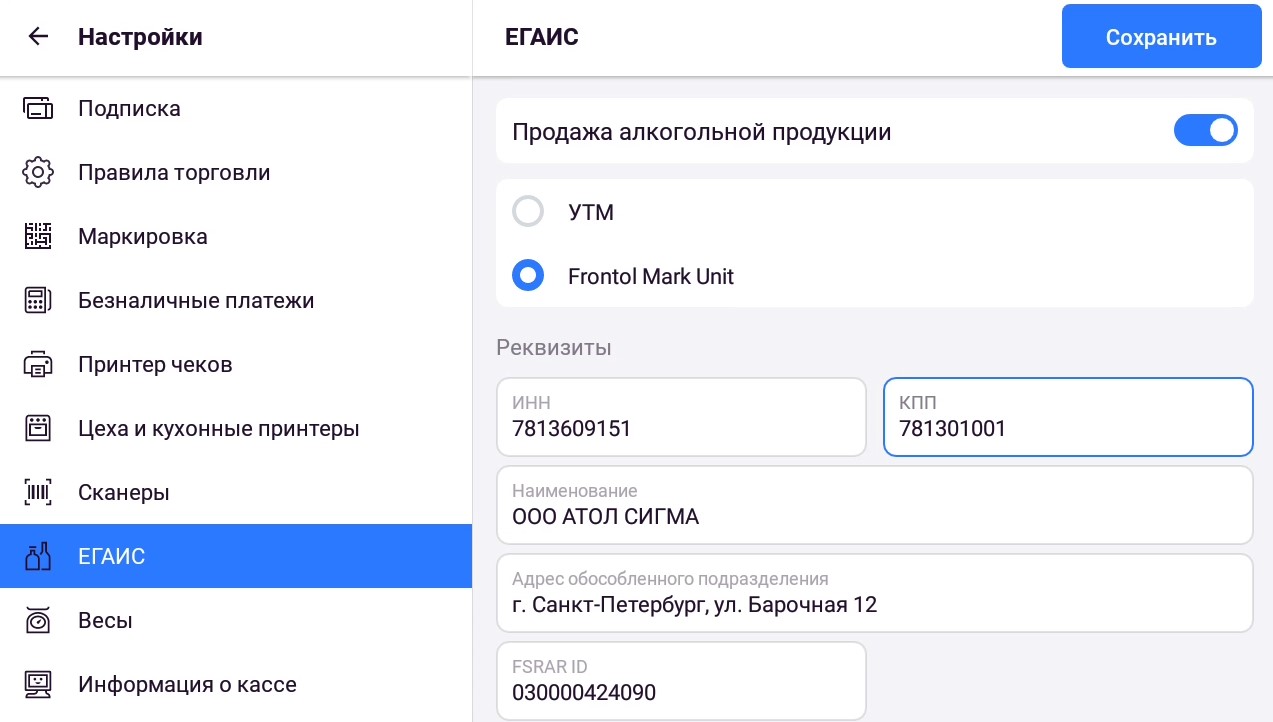Click the Безналичные платежи terminal icon
Screen dimensions: 1273x722
click(38, 300)
